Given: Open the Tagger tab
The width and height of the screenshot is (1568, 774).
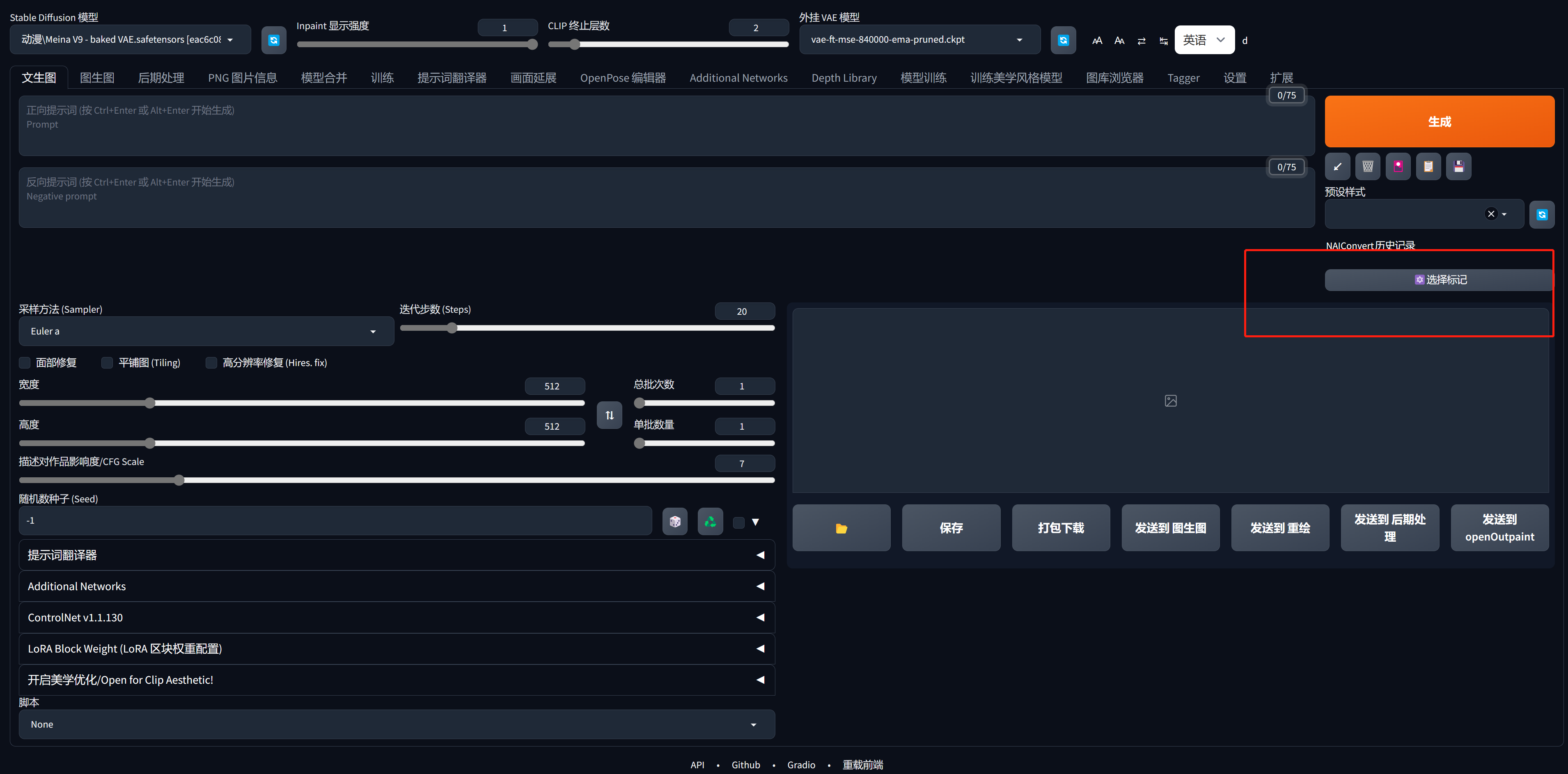Looking at the screenshot, I should [1183, 78].
